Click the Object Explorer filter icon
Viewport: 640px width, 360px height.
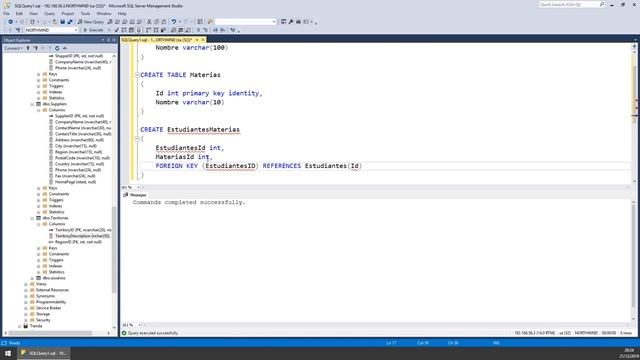click(50, 48)
